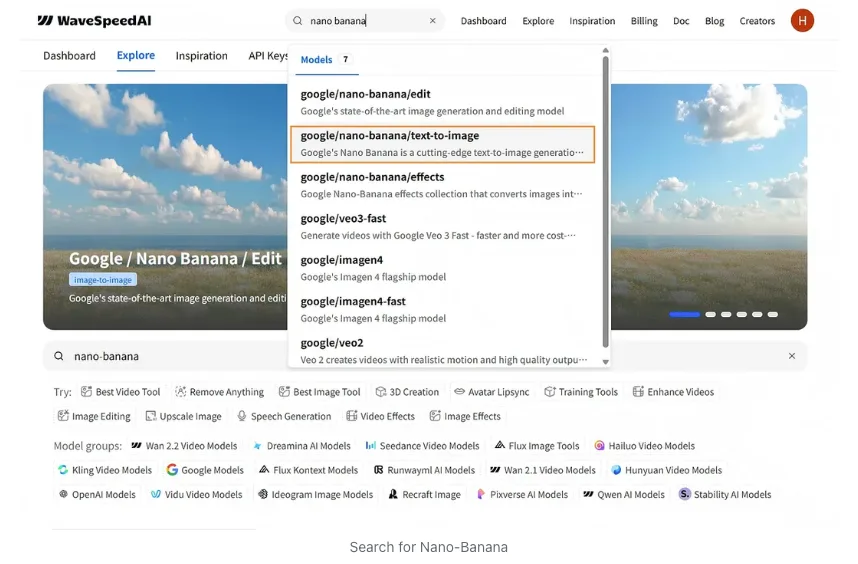Open Inspiration in top navigation
The height and width of the screenshot is (564, 858).
click(592, 21)
